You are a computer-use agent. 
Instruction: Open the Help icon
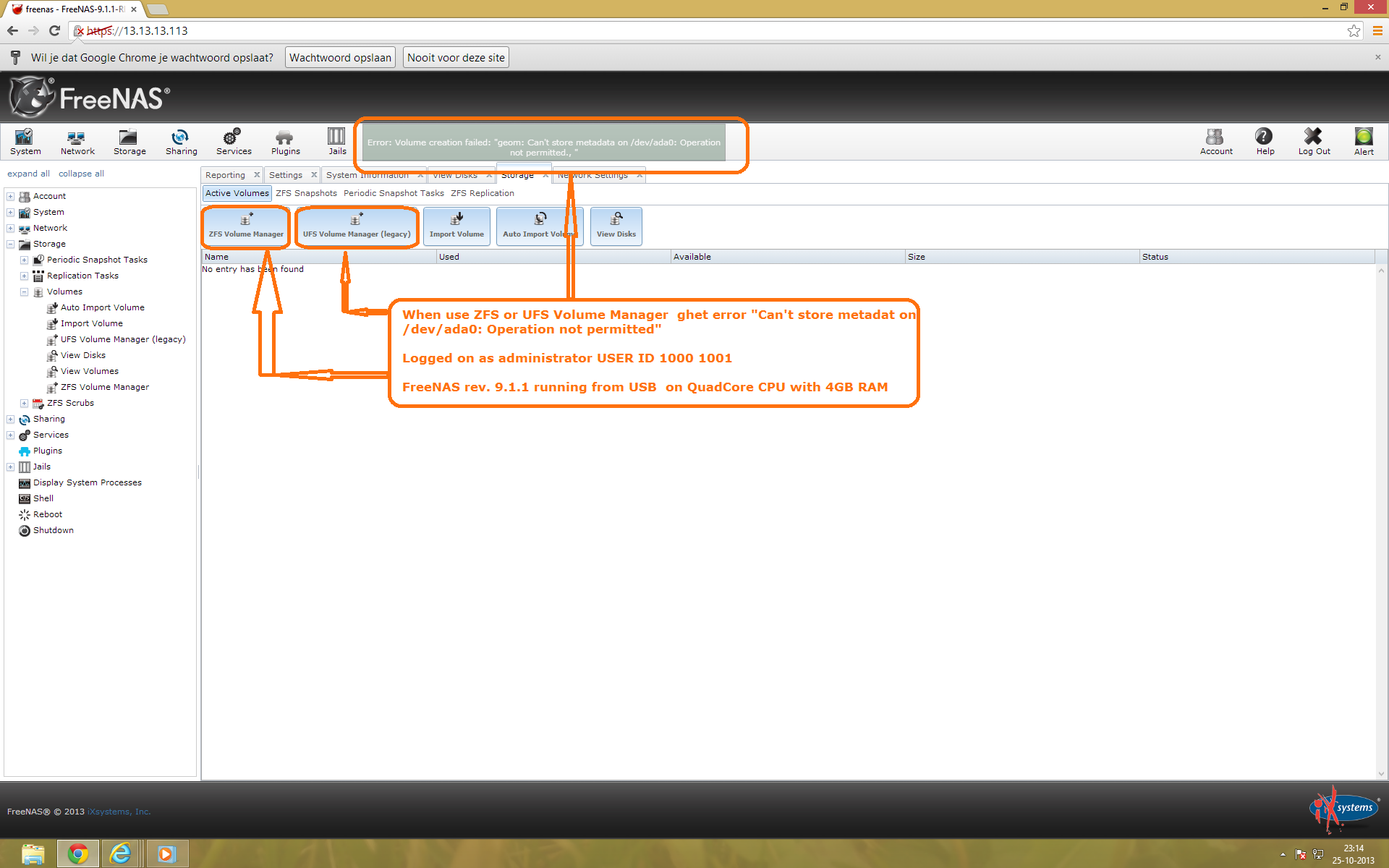[x=1265, y=142]
